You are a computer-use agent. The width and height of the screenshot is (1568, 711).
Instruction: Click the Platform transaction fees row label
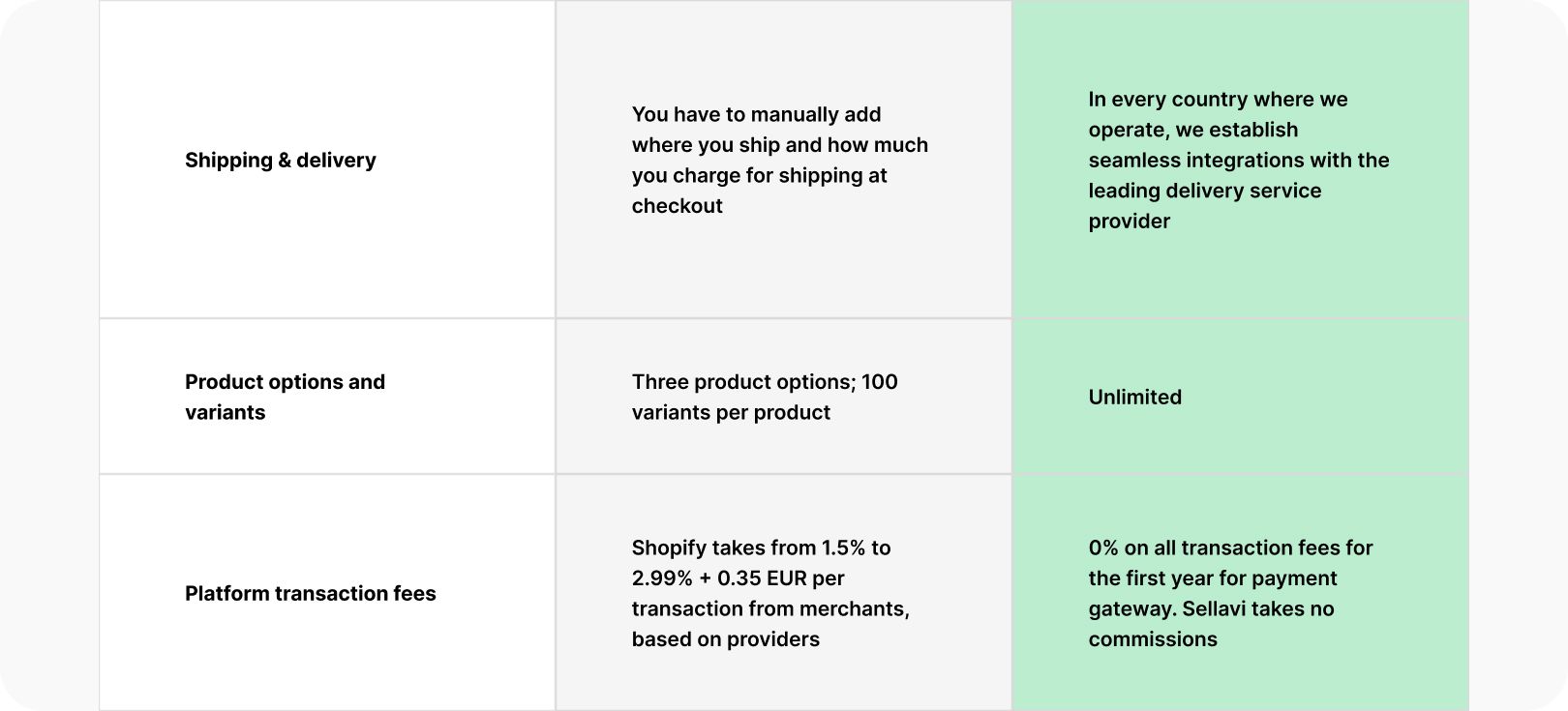(x=310, y=593)
